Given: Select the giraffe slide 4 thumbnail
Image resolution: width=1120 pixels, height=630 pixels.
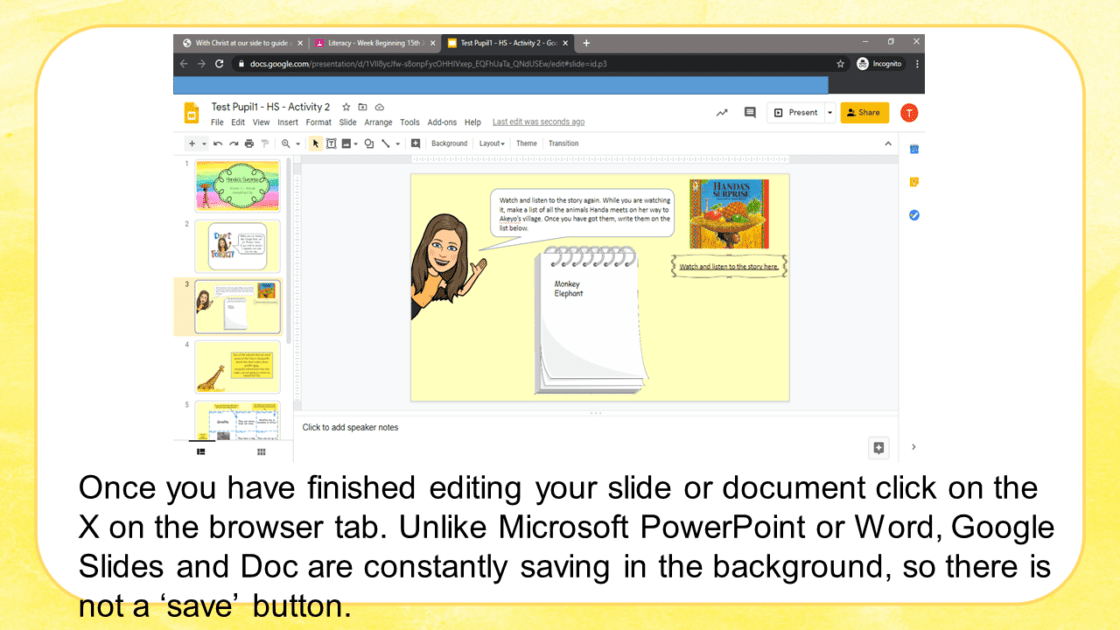Looking at the screenshot, I should click(x=237, y=367).
